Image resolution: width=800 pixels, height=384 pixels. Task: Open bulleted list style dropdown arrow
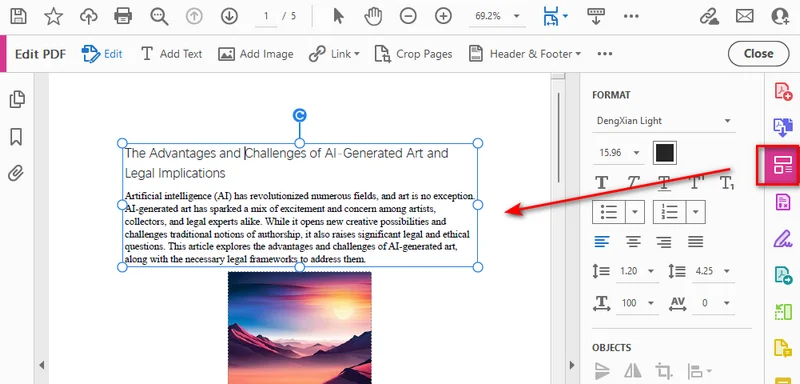pyautogui.click(x=635, y=212)
